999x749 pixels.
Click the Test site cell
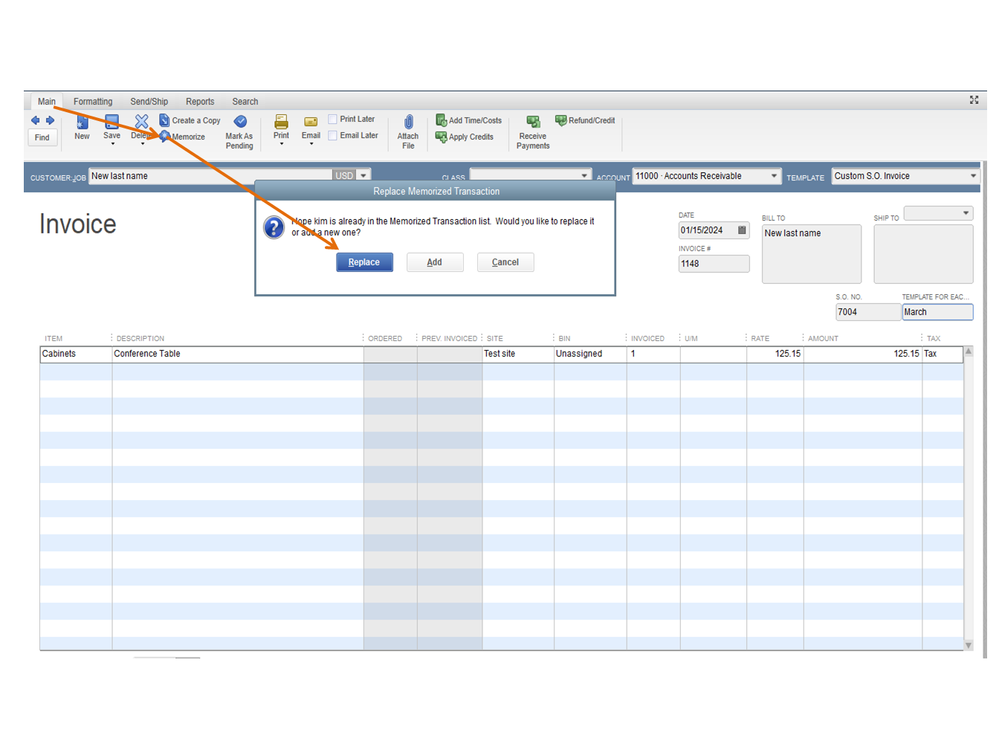click(518, 354)
